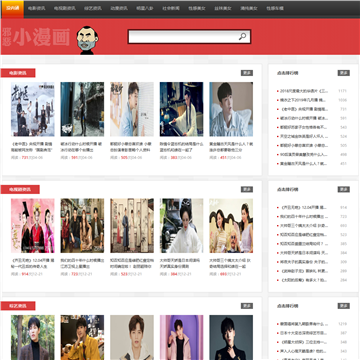Click the bald cartoon mascot logo
Viewport: 360px width, 360px height.
[87, 40]
